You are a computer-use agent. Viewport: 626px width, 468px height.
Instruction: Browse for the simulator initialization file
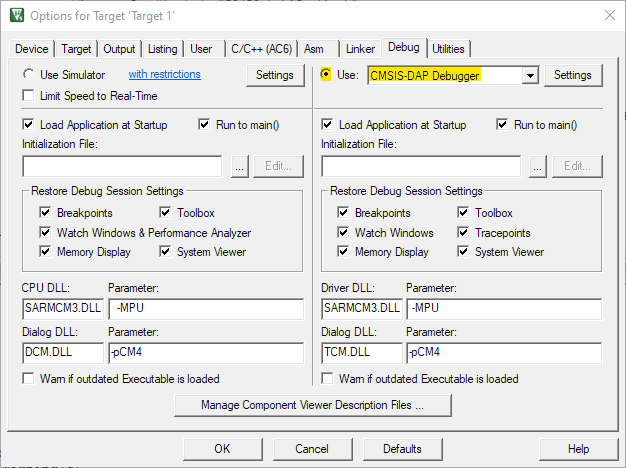pos(239,167)
